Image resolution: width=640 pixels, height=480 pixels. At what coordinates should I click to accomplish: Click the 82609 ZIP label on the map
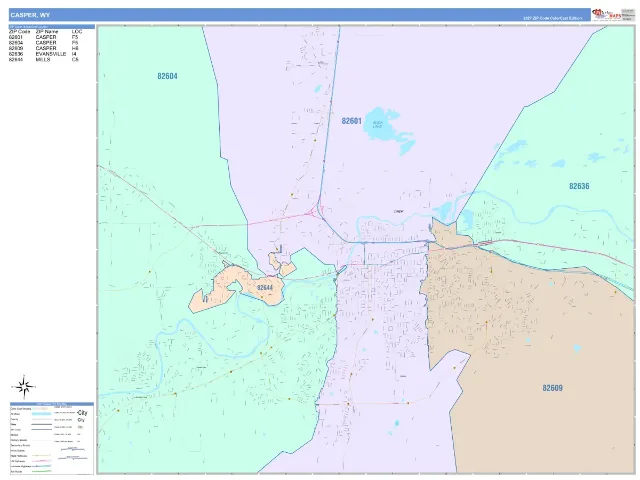[x=552, y=388]
